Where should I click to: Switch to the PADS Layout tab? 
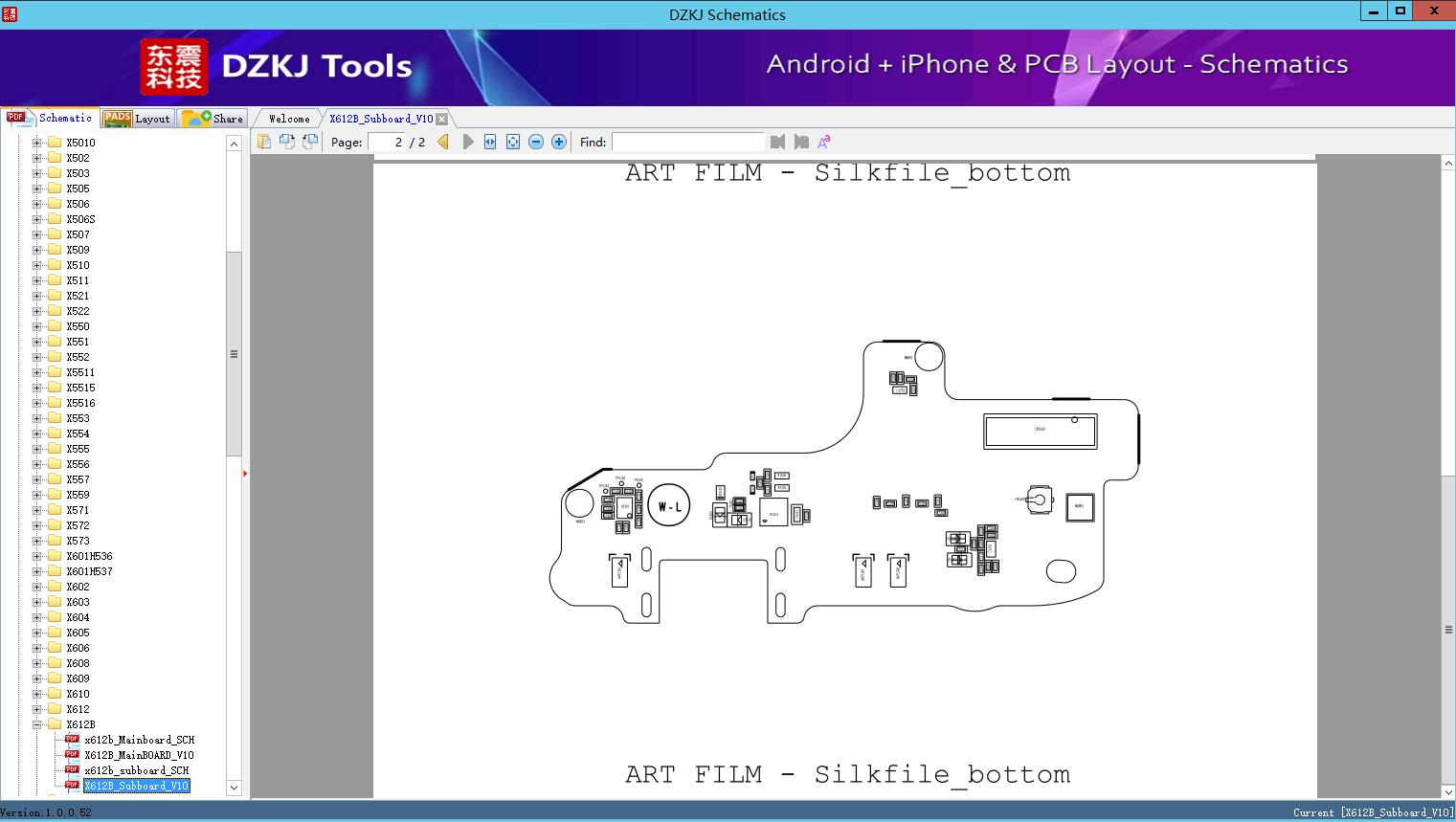tap(137, 118)
